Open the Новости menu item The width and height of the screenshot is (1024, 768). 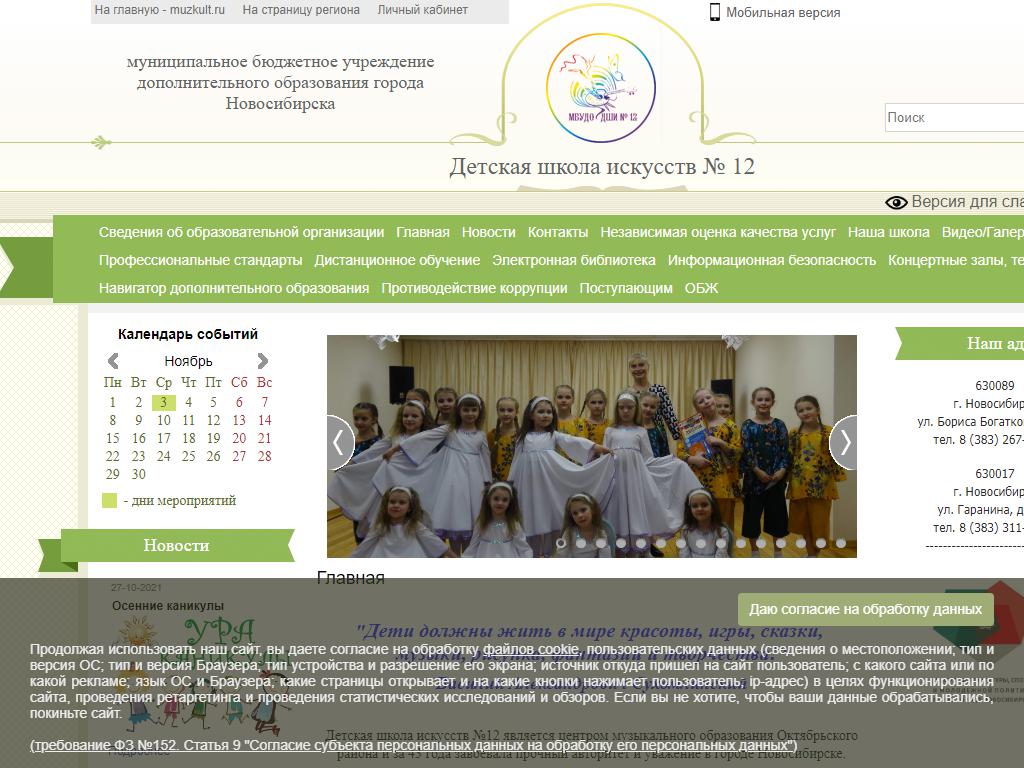(x=488, y=232)
